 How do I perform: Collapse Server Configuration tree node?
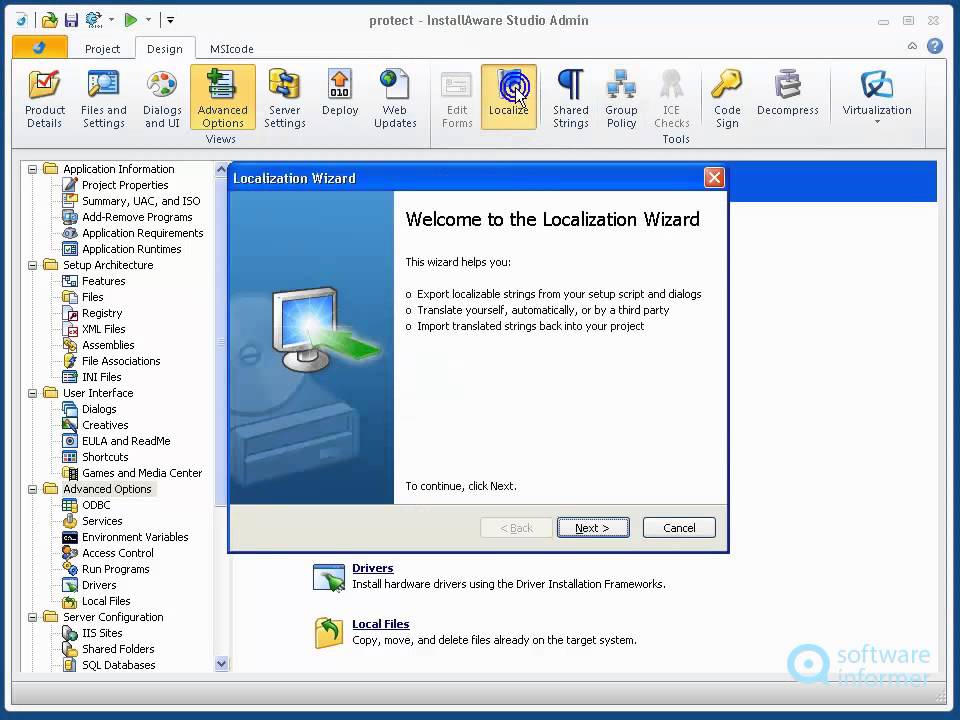(x=32, y=617)
